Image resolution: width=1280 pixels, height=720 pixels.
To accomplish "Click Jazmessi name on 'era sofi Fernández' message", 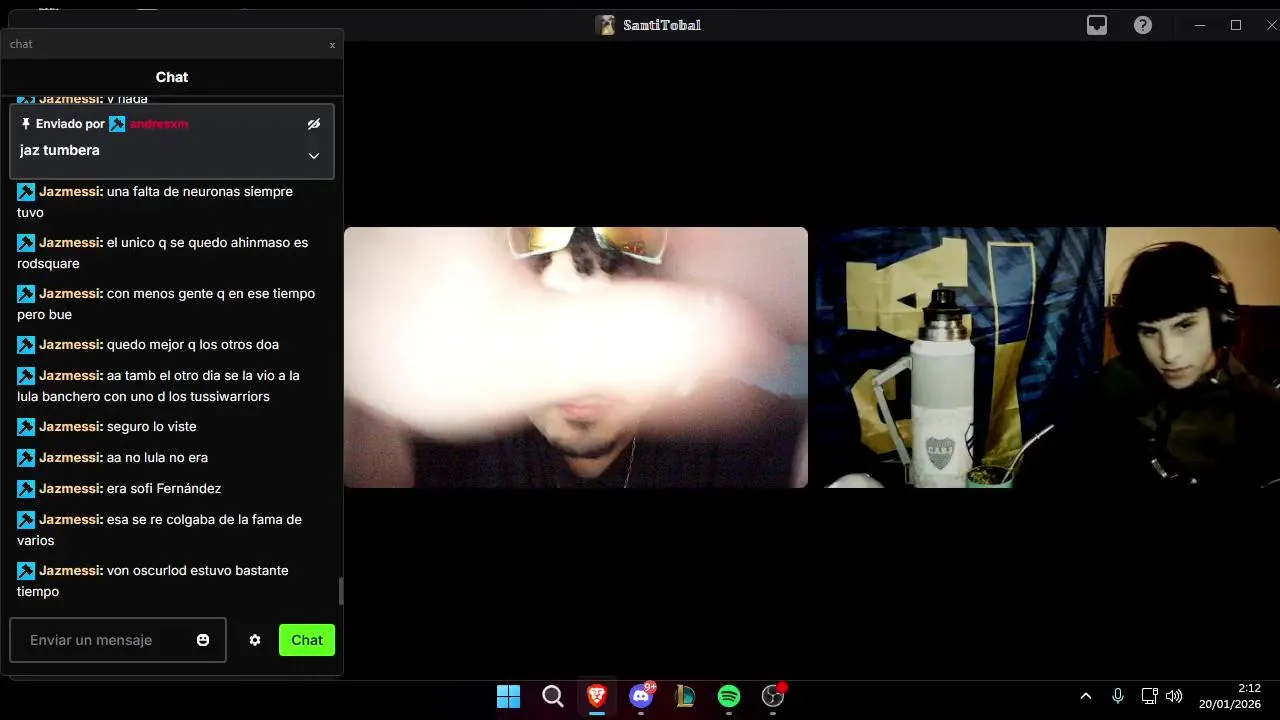I will tap(71, 488).
